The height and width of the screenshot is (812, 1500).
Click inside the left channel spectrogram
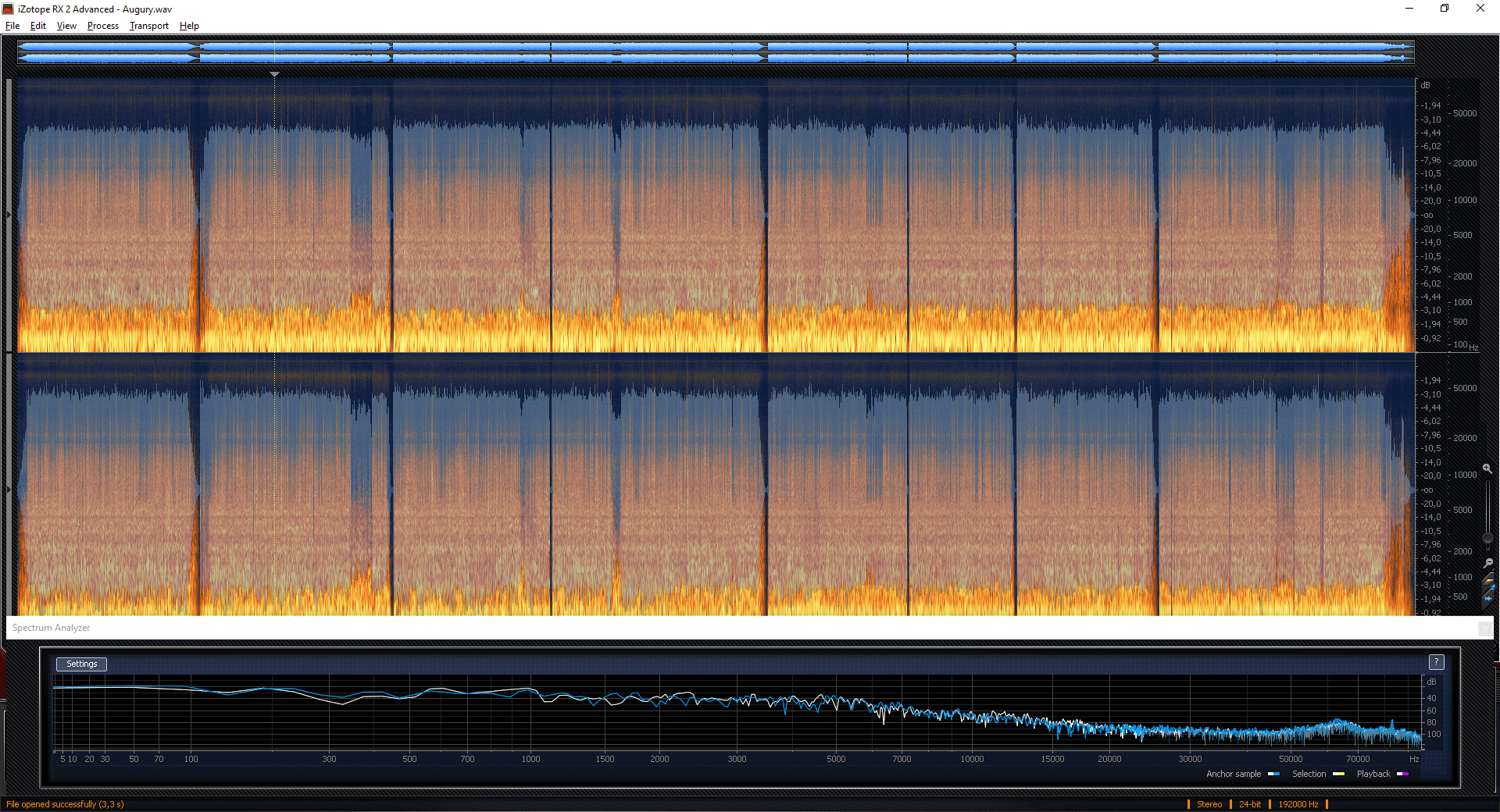tap(716, 215)
